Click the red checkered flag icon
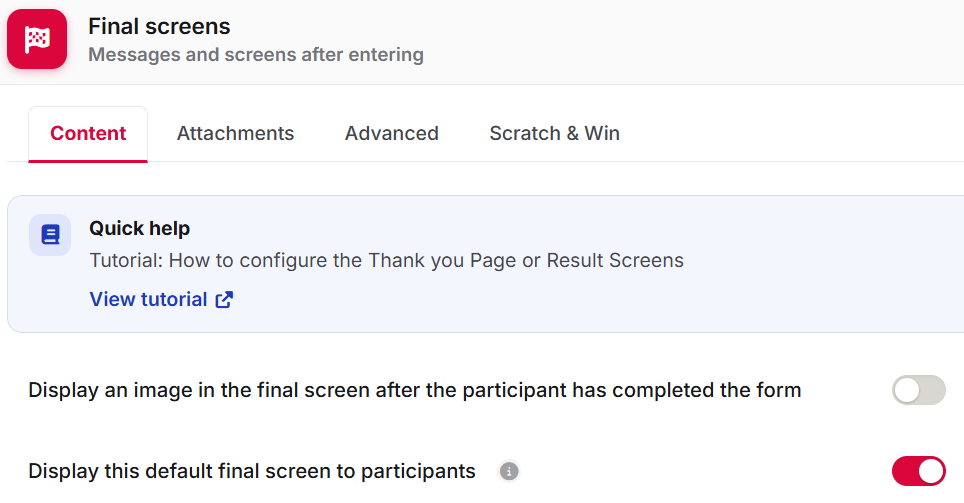 click(37, 39)
